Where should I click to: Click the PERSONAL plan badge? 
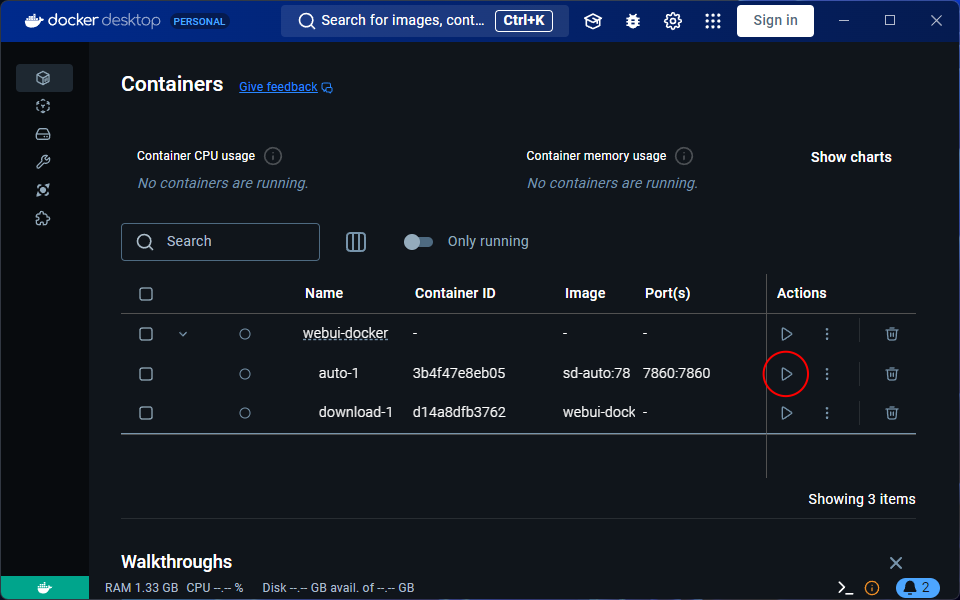(200, 21)
